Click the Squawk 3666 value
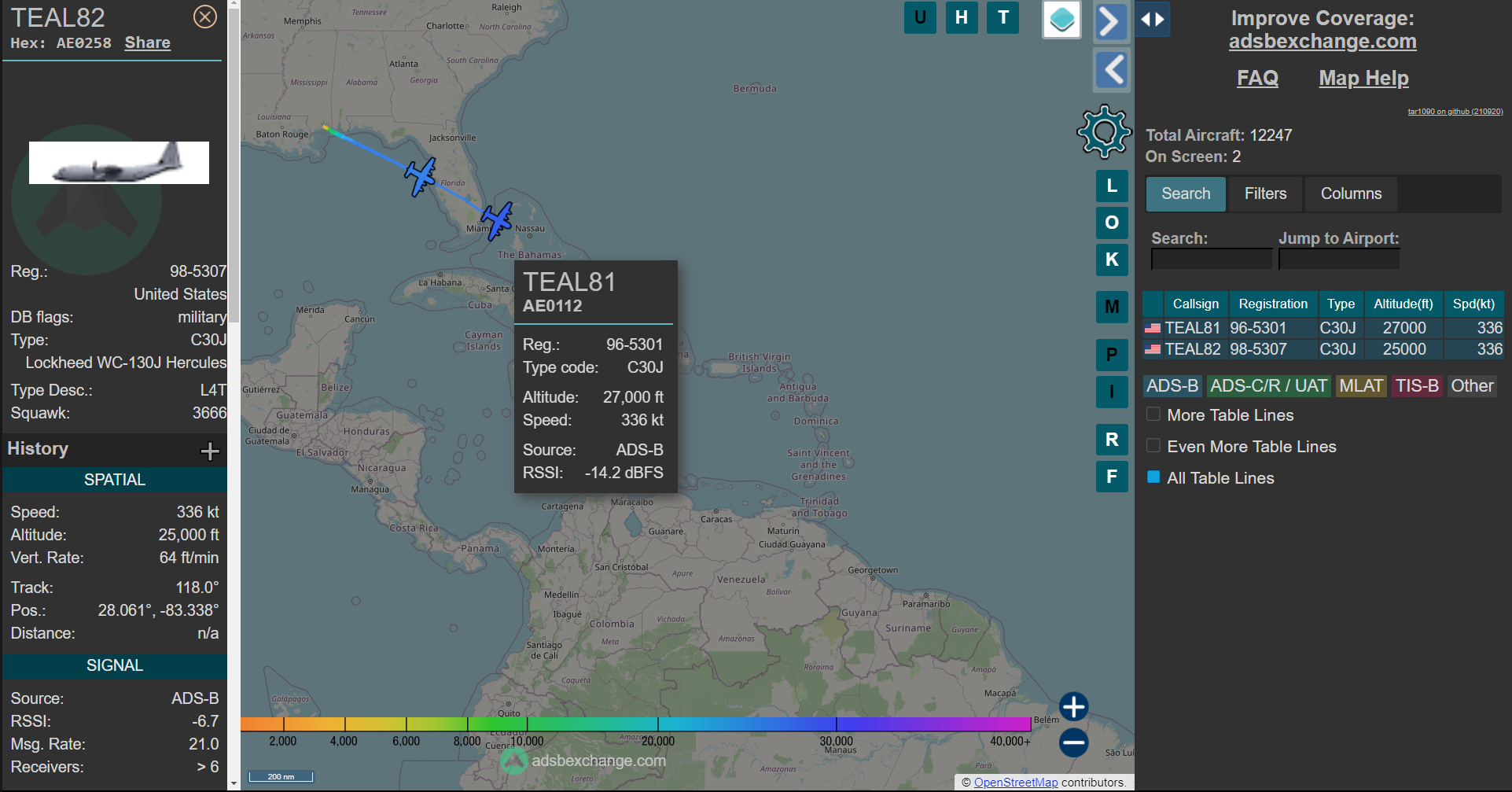1512x792 pixels. [209, 413]
